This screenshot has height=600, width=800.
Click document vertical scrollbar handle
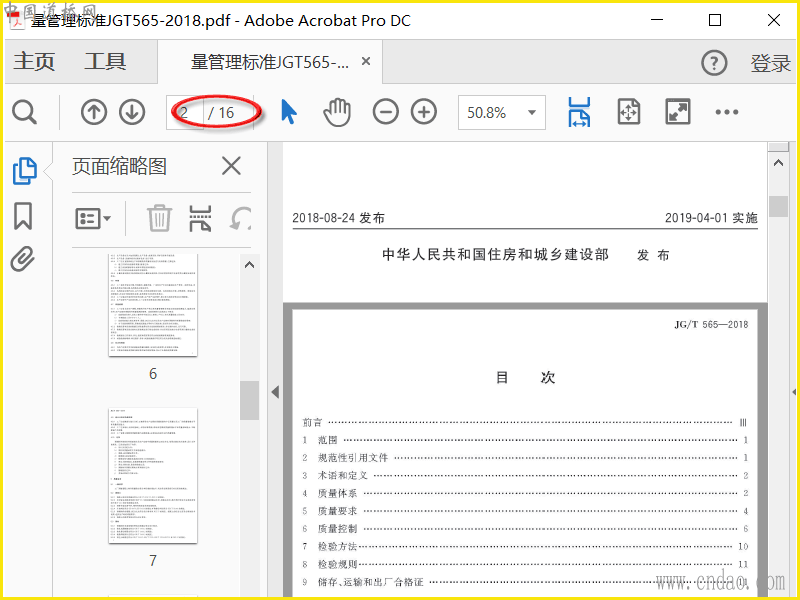pos(778,206)
